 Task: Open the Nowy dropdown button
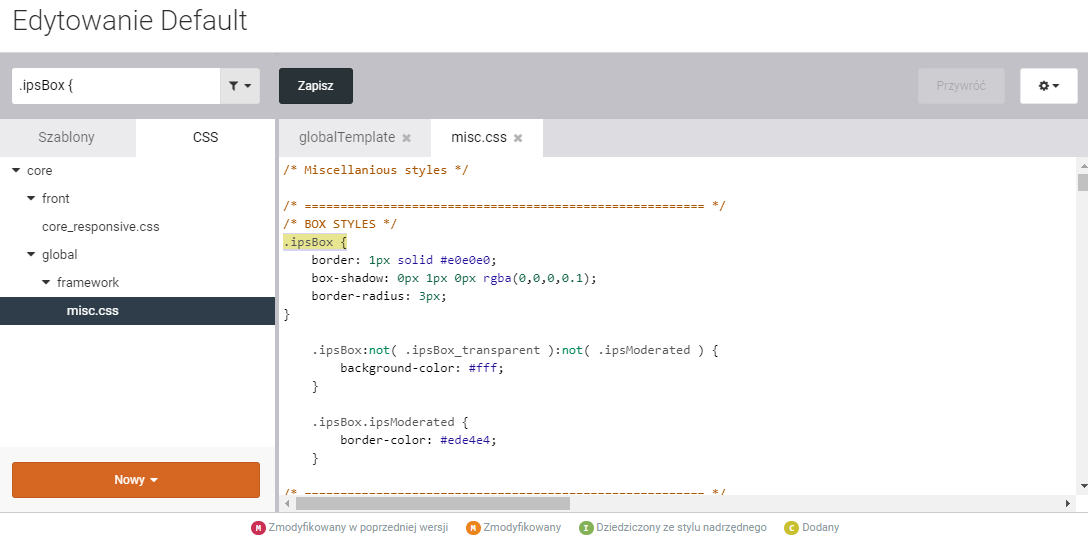coord(136,480)
